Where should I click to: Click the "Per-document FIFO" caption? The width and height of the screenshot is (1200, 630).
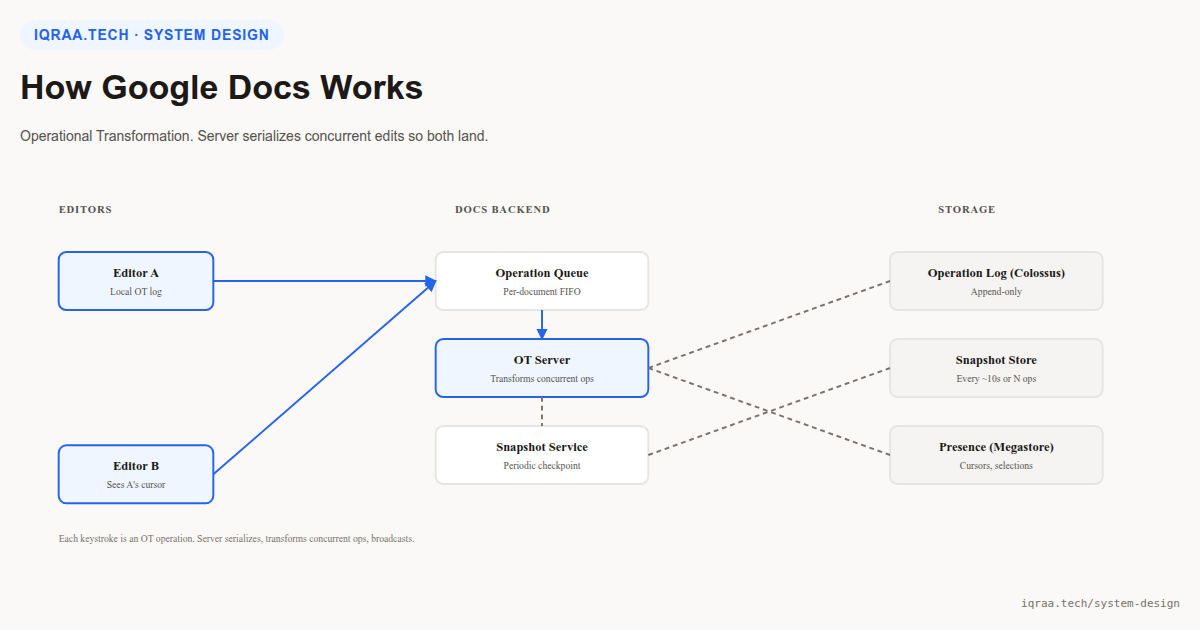pos(542,292)
